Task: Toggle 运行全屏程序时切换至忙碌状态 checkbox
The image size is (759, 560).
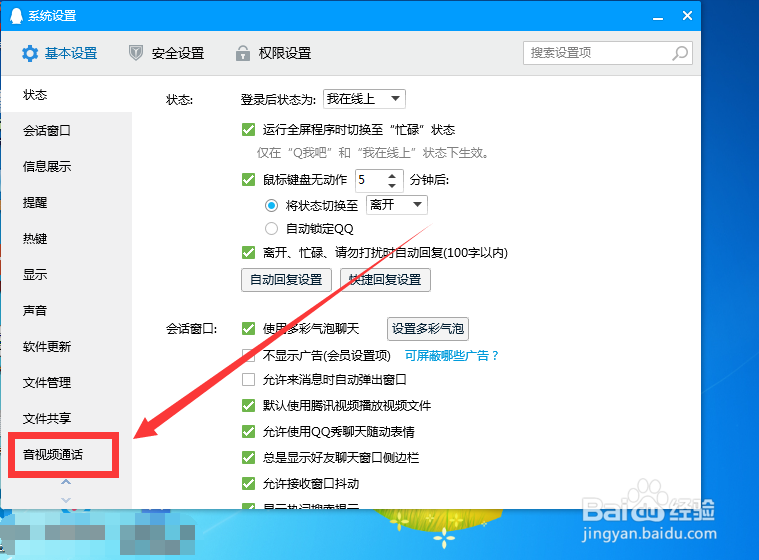Action: pos(248,130)
